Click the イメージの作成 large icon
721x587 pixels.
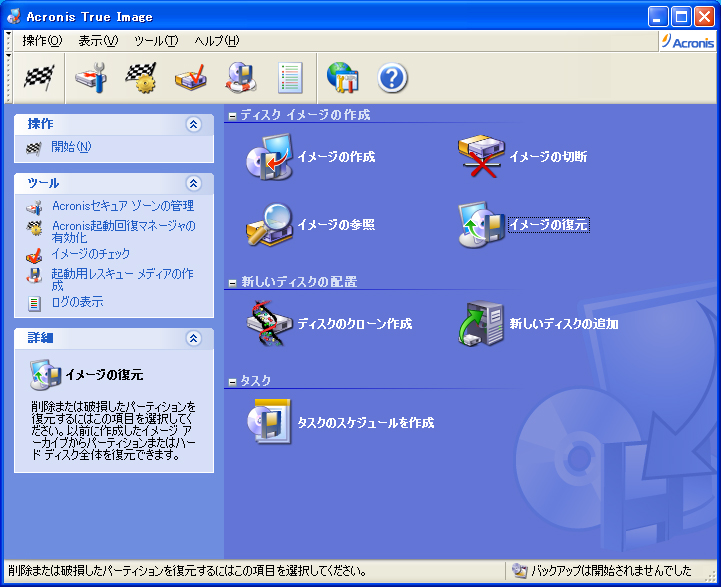[x=269, y=156]
